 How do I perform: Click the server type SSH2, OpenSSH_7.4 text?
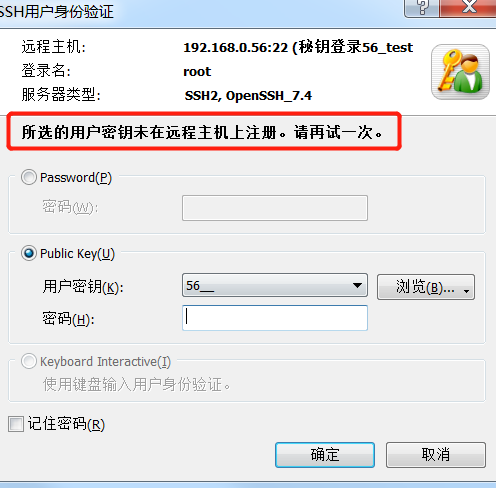coord(248,96)
